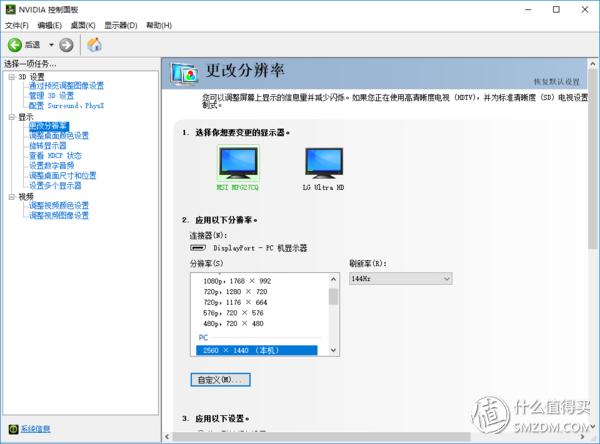
Task: Go to Home via house icon
Action: coord(95,45)
